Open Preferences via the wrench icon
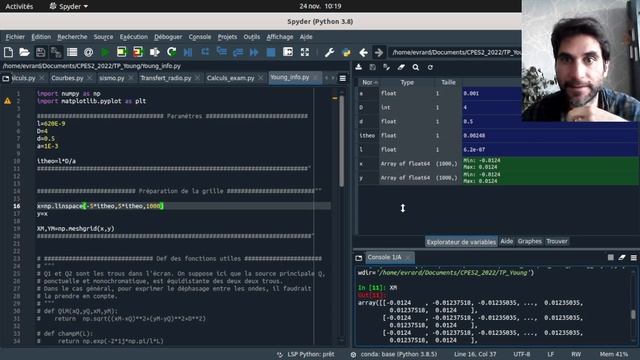640x360 pixels. pos(329,52)
